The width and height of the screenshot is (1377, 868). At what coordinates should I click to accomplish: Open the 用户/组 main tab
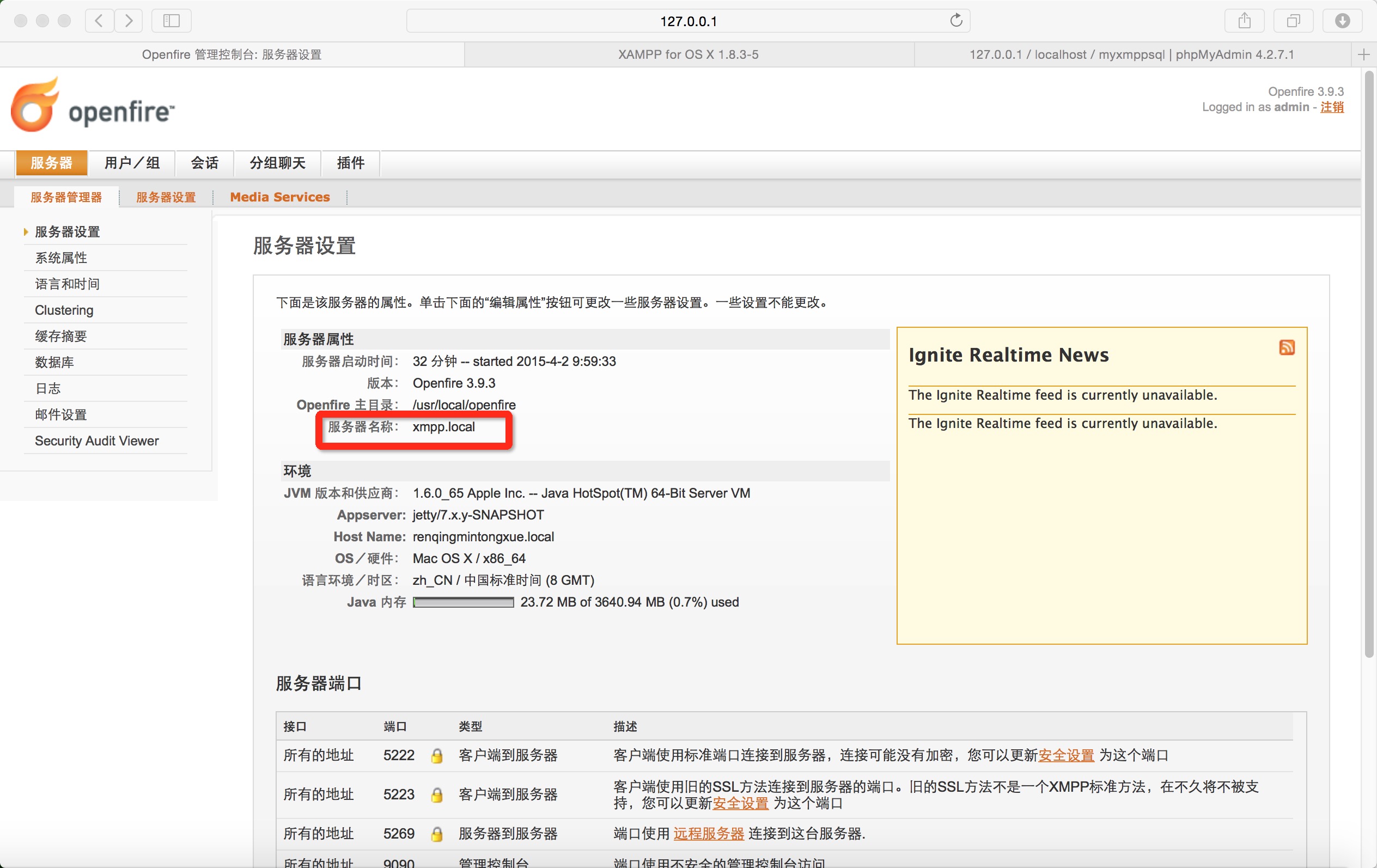coord(132,163)
